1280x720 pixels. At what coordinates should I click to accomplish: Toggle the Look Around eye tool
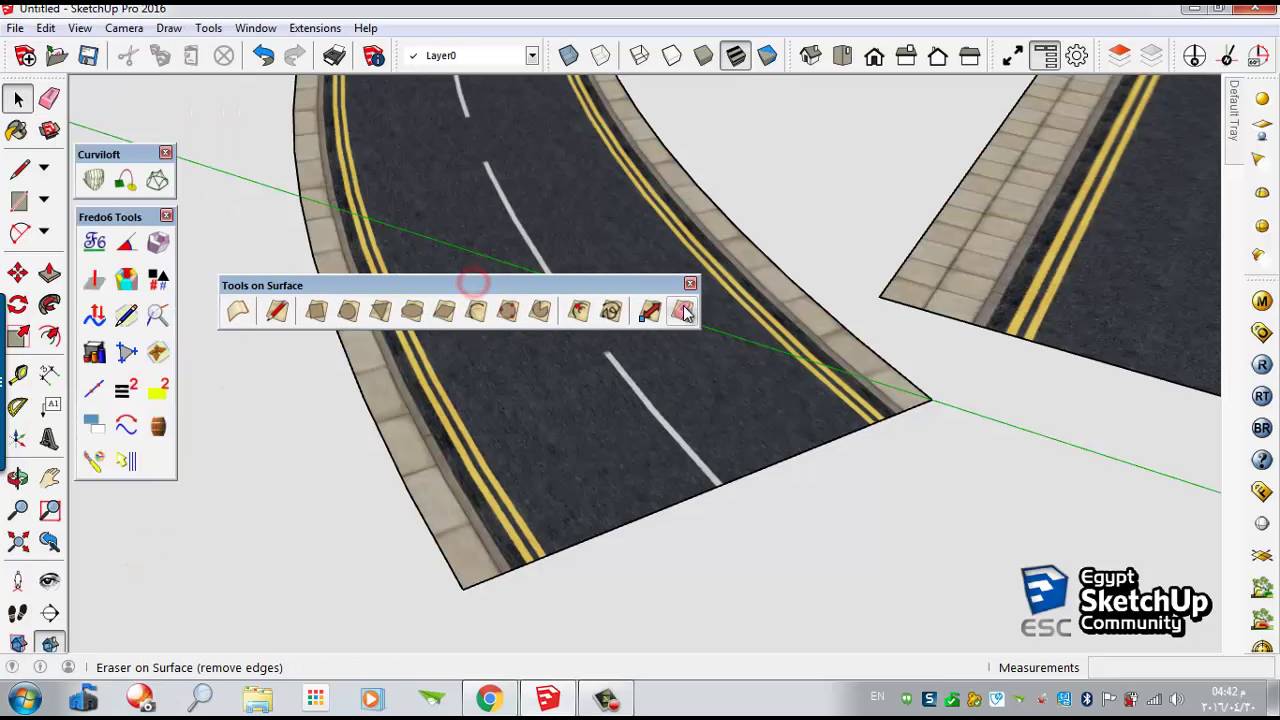click(x=49, y=581)
